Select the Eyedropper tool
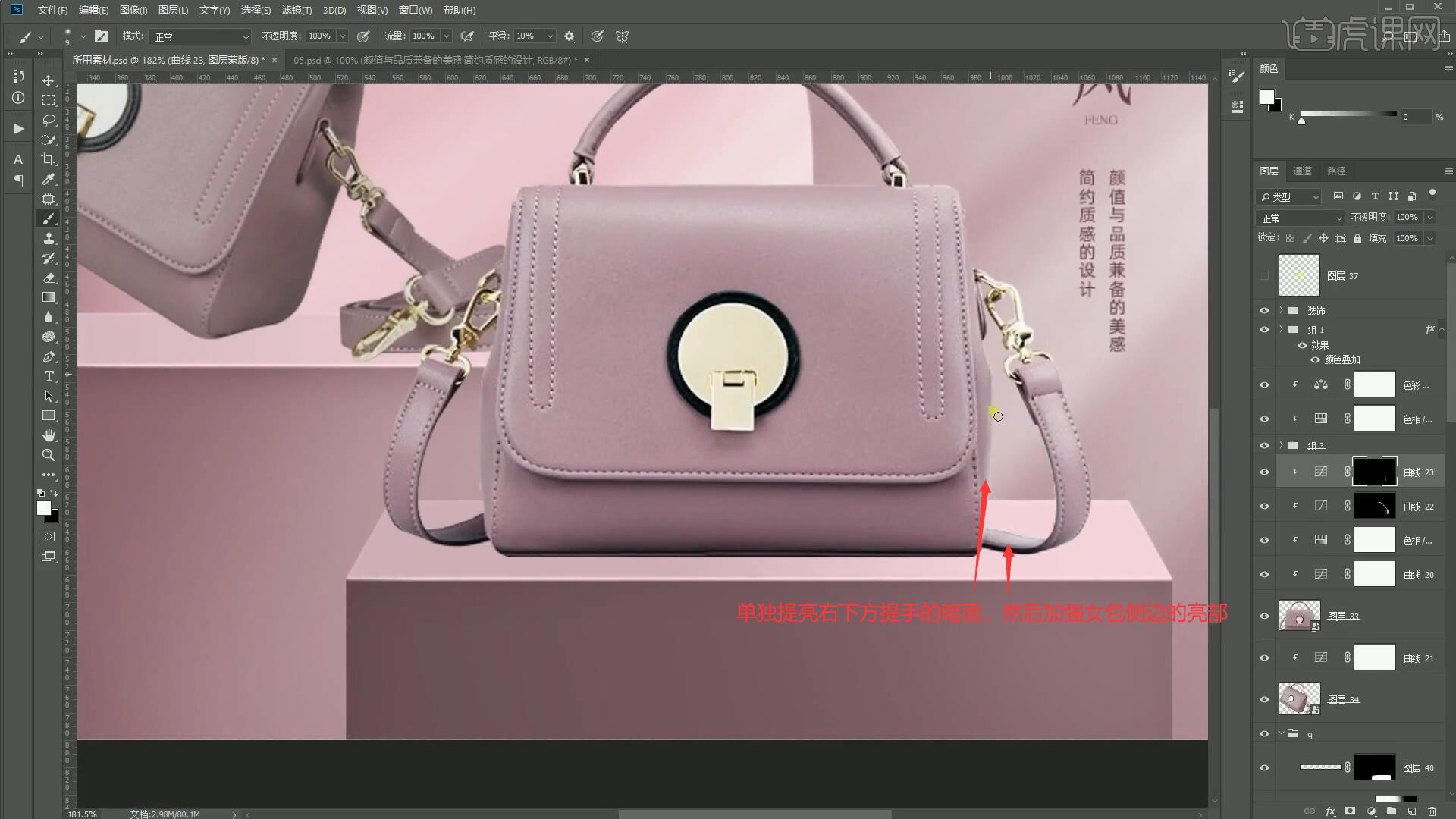The width and height of the screenshot is (1456, 819). click(x=49, y=179)
